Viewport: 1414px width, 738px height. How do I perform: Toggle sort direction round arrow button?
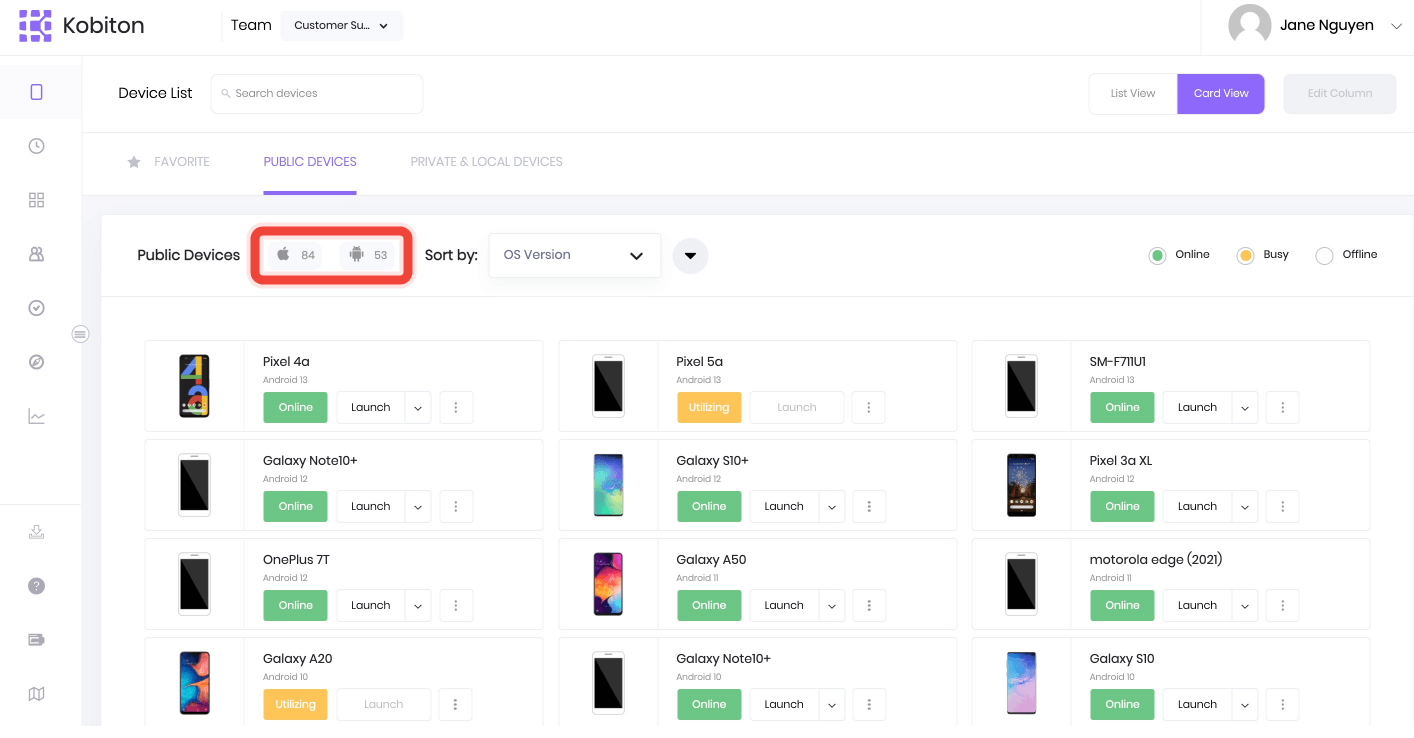click(x=690, y=255)
